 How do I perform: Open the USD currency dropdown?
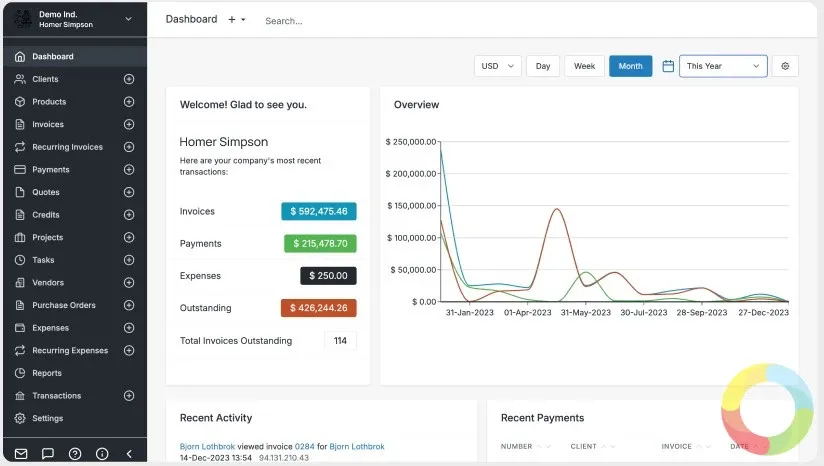pyautogui.click(x=498, y=66)
